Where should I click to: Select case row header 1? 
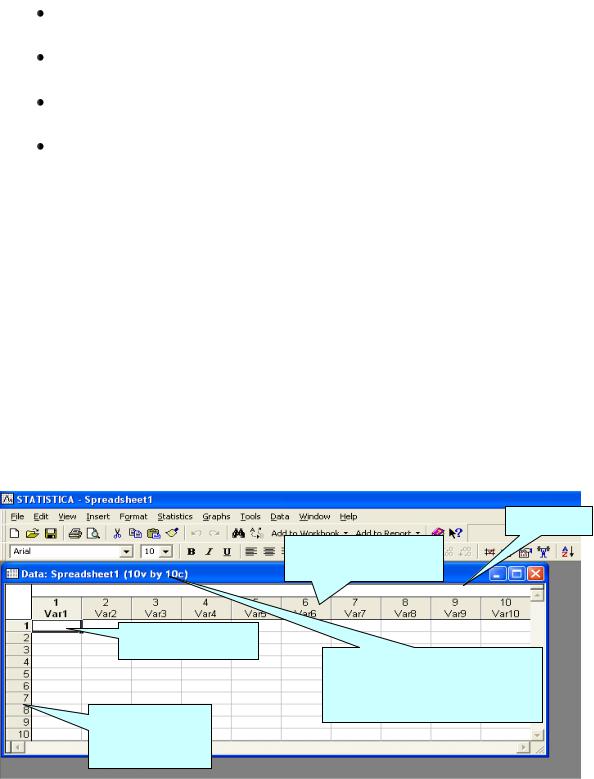pos(18,625)
